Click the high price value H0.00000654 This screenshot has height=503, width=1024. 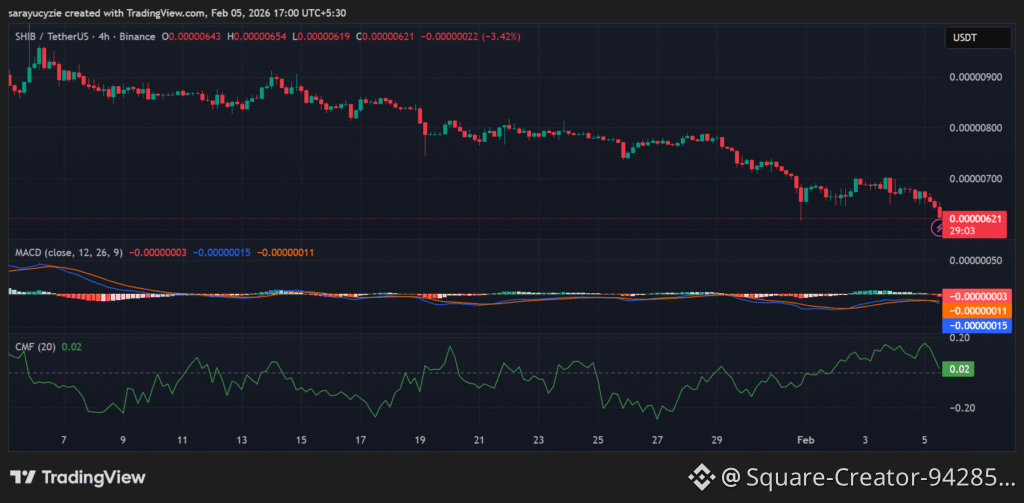point(257,37)
